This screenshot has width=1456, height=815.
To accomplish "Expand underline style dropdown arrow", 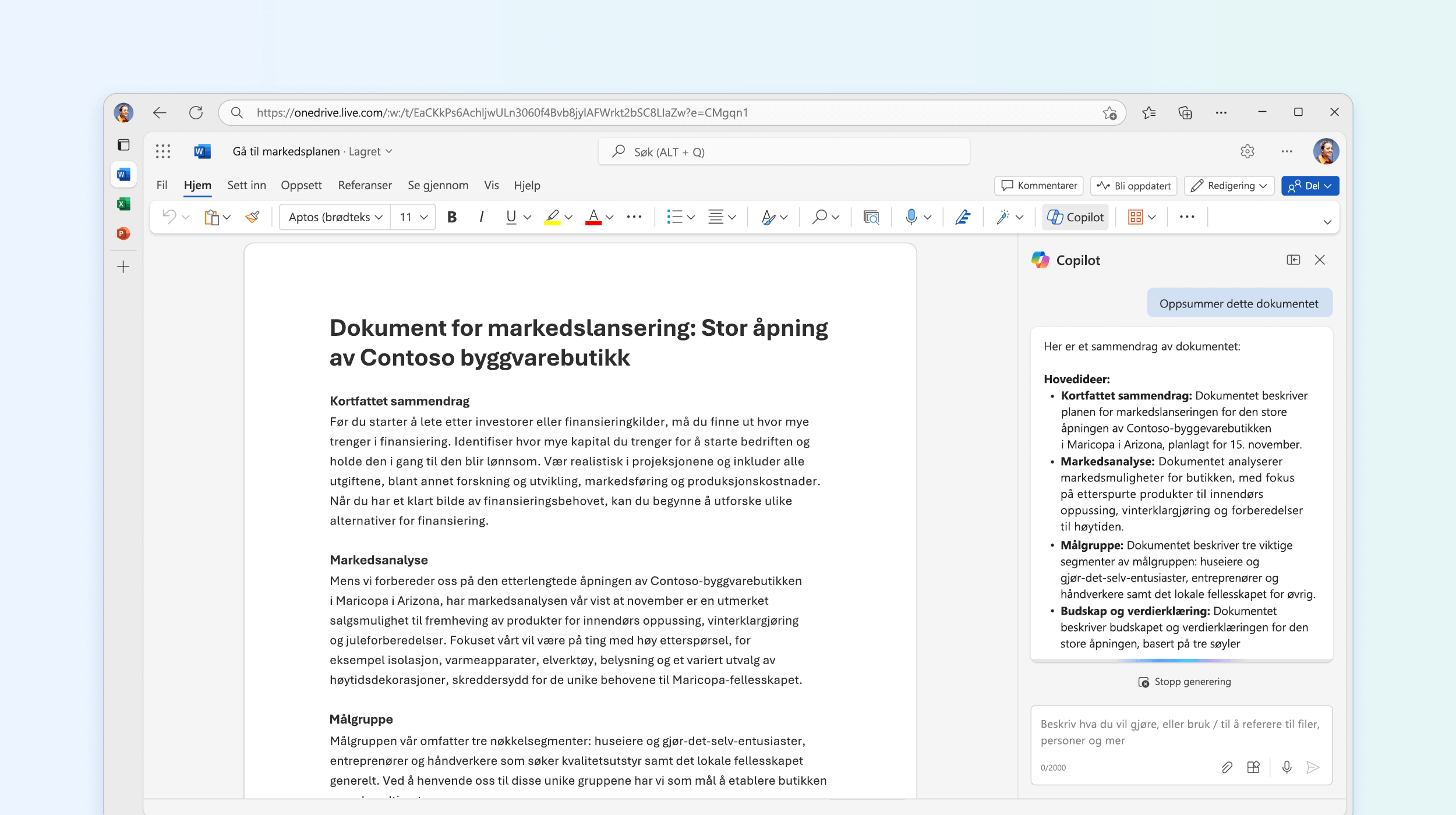I will pos(528,217).
